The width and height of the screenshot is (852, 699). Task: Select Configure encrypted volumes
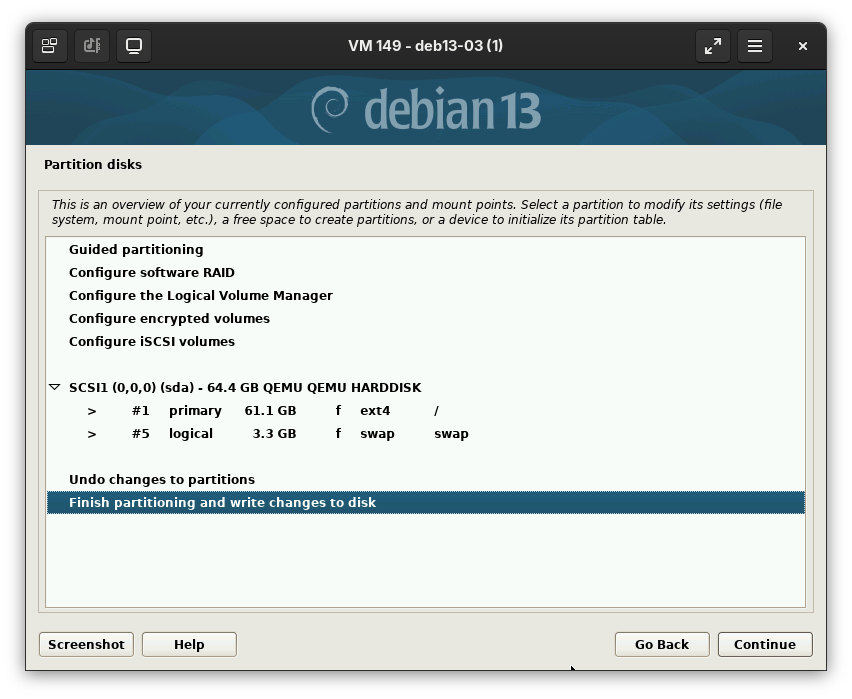[x=169, y=318]
